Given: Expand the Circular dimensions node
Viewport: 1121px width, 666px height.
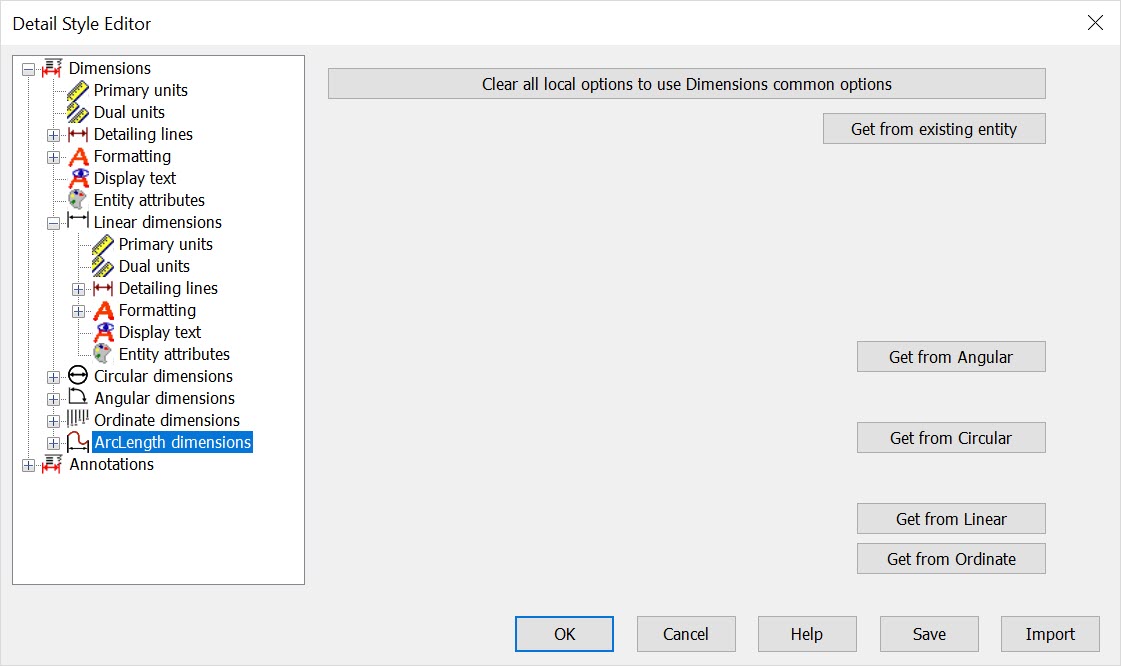Looking at the screenshot, I should click(x=52, y=376).
